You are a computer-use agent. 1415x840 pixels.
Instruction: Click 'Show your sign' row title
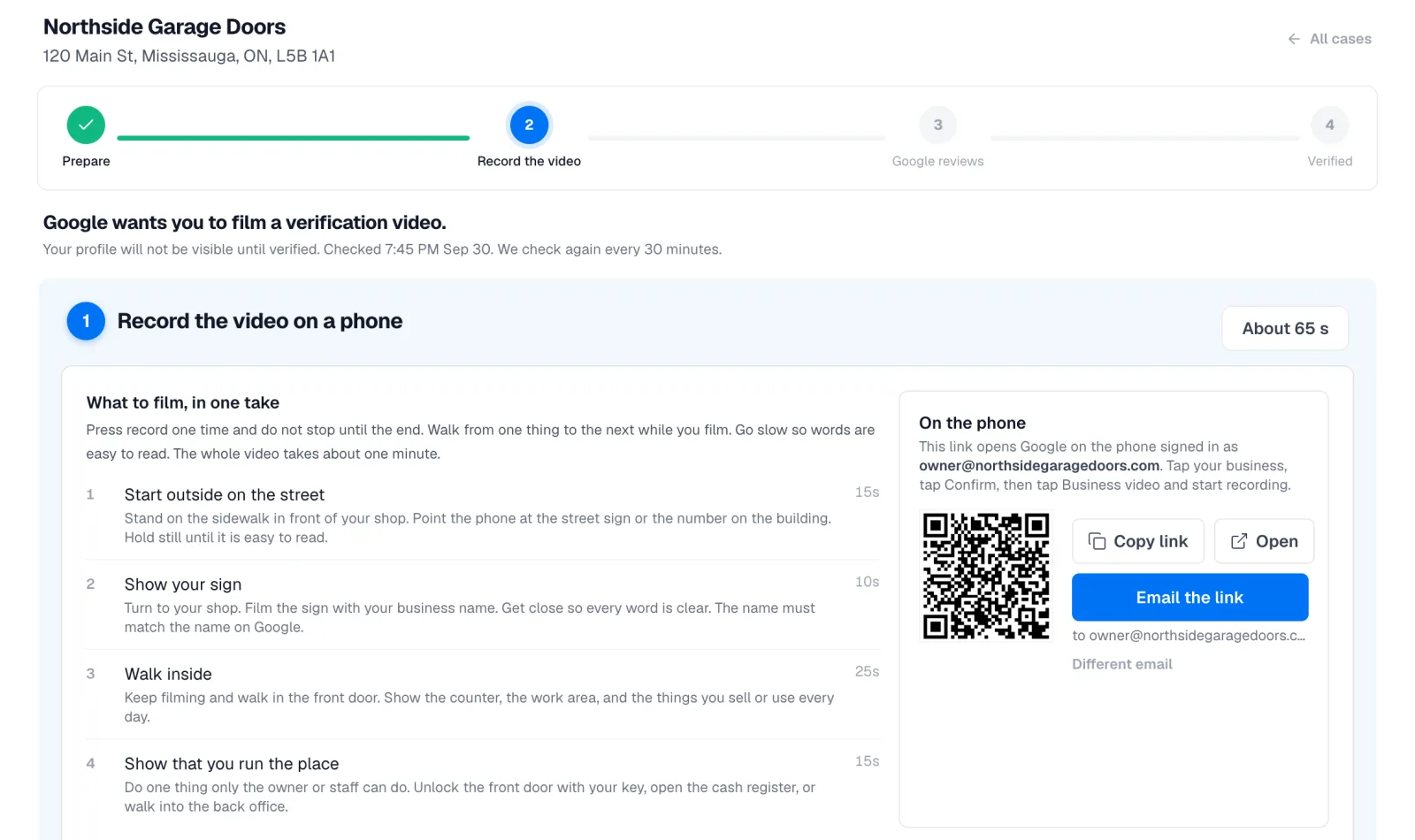[182, 584]
